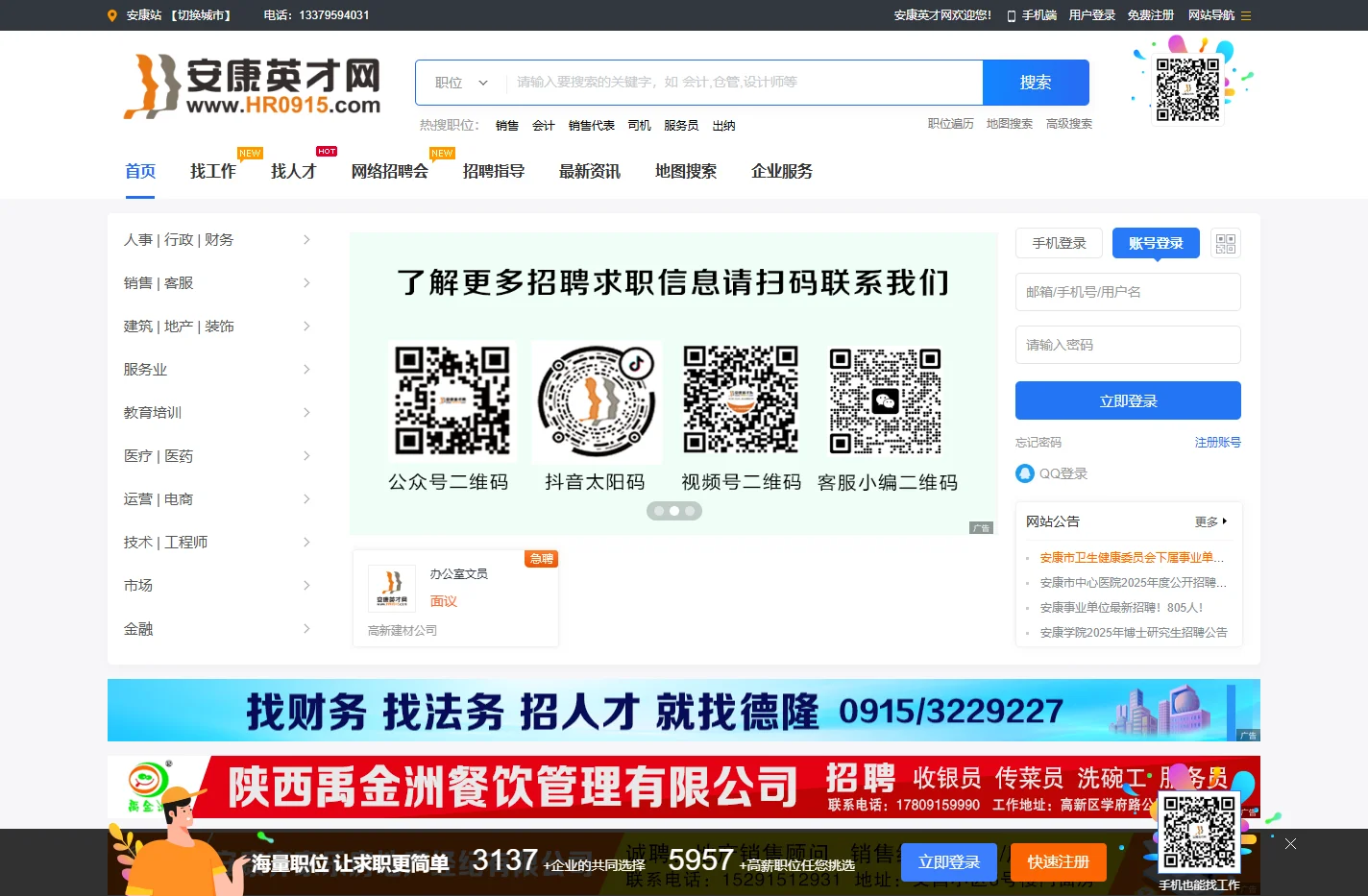Click the keyword search input field
Screen dimensions: 1368x896
tap(744, 83)
